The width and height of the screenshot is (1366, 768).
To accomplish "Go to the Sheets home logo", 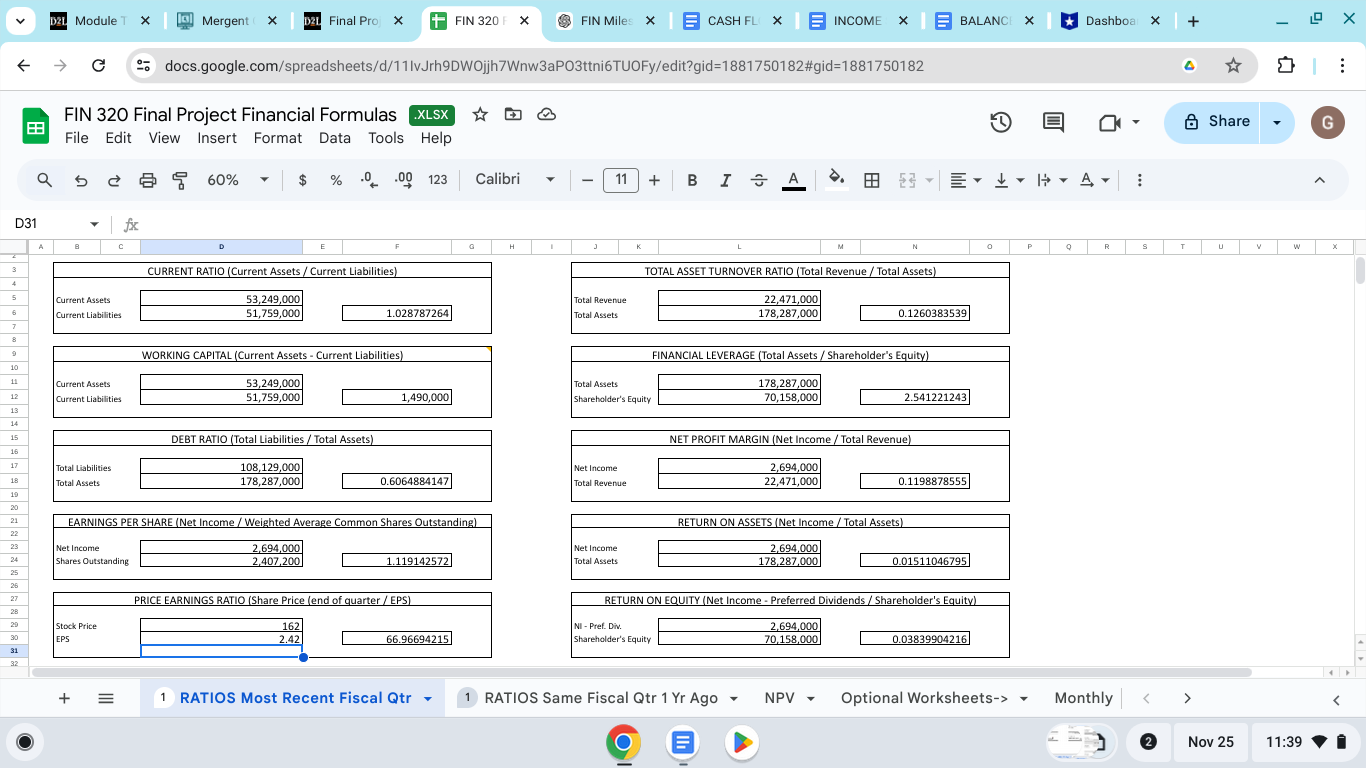I will [36, 126].
